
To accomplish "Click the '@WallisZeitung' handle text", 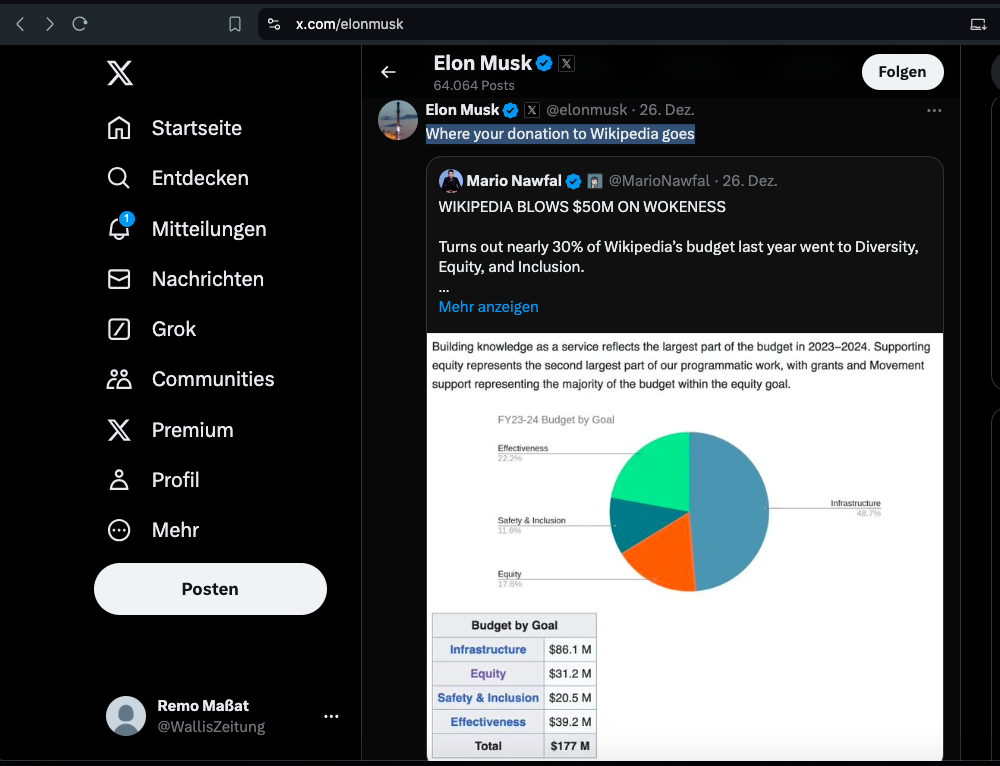I will [x=211, y=726].
